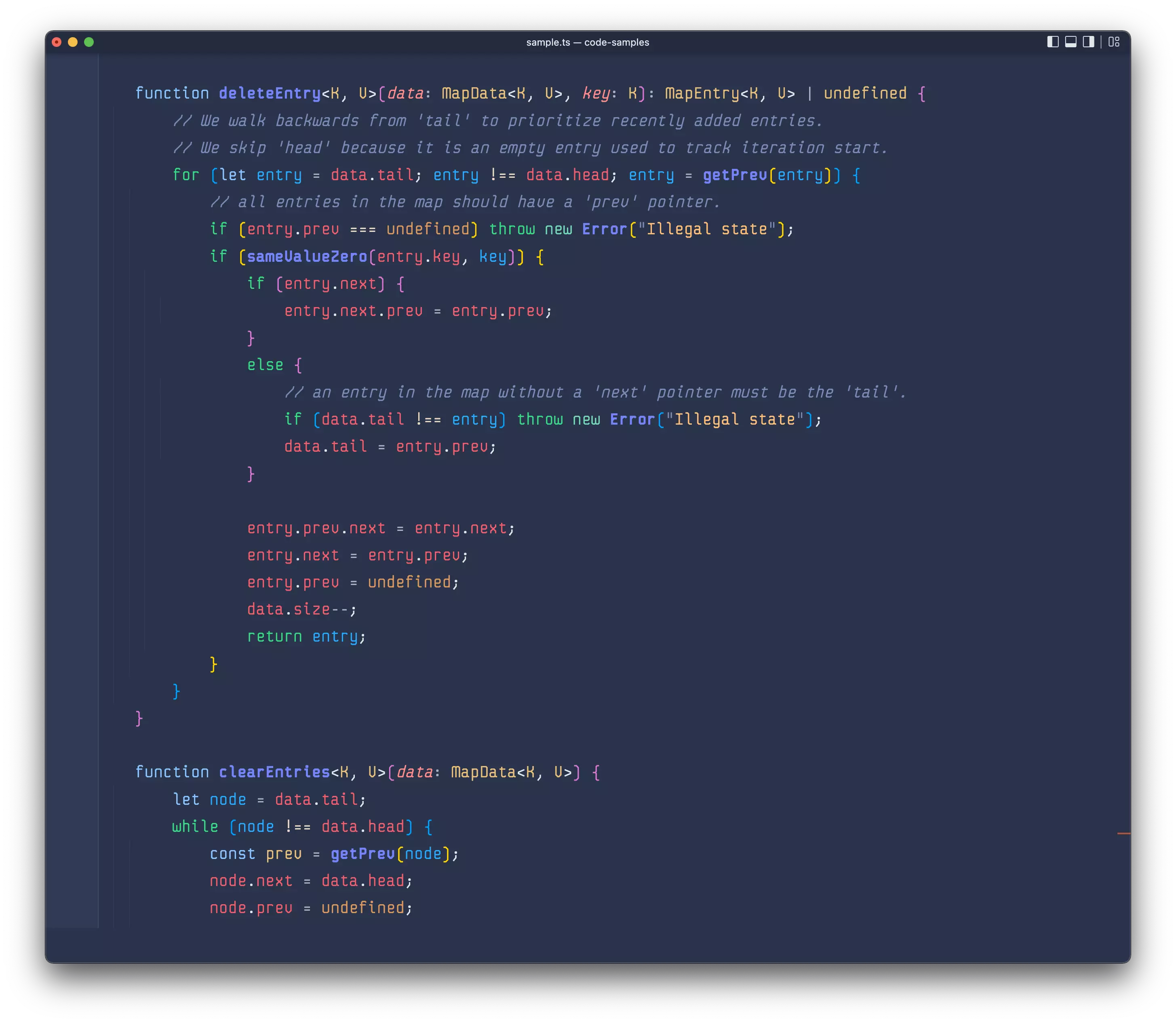Click 'entry.next = entry.prev;' line
The width and height of the screenshot is (1176, 1023).
pos(357,555)
